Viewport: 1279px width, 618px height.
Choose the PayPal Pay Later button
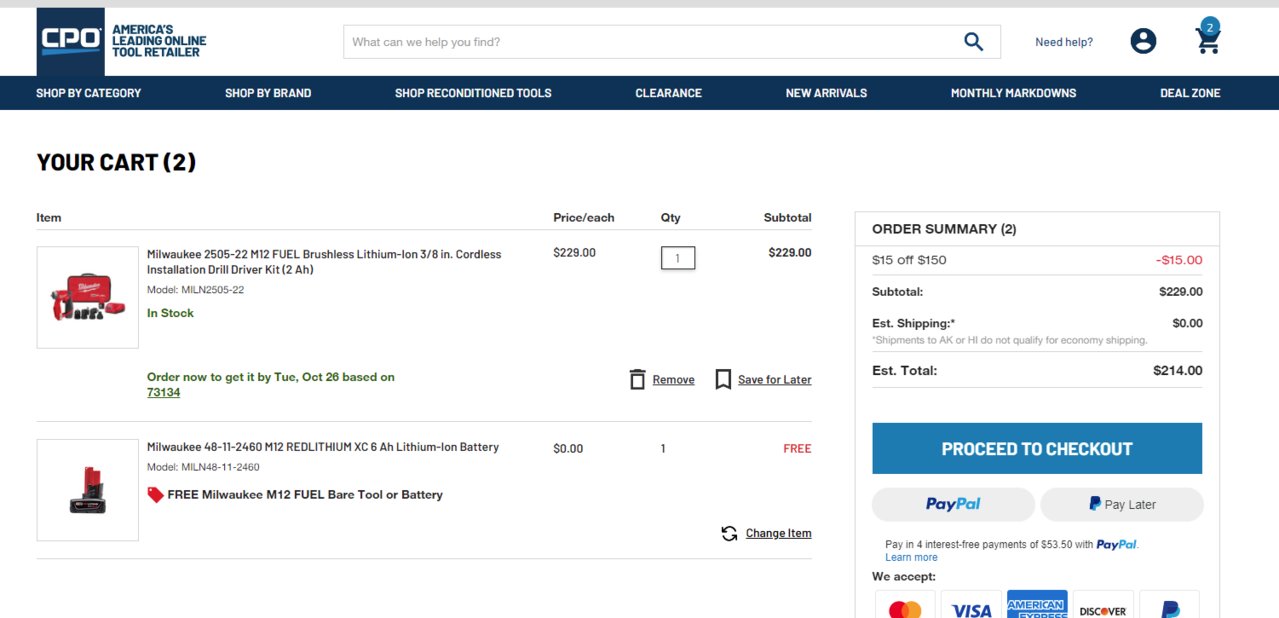1122,504
